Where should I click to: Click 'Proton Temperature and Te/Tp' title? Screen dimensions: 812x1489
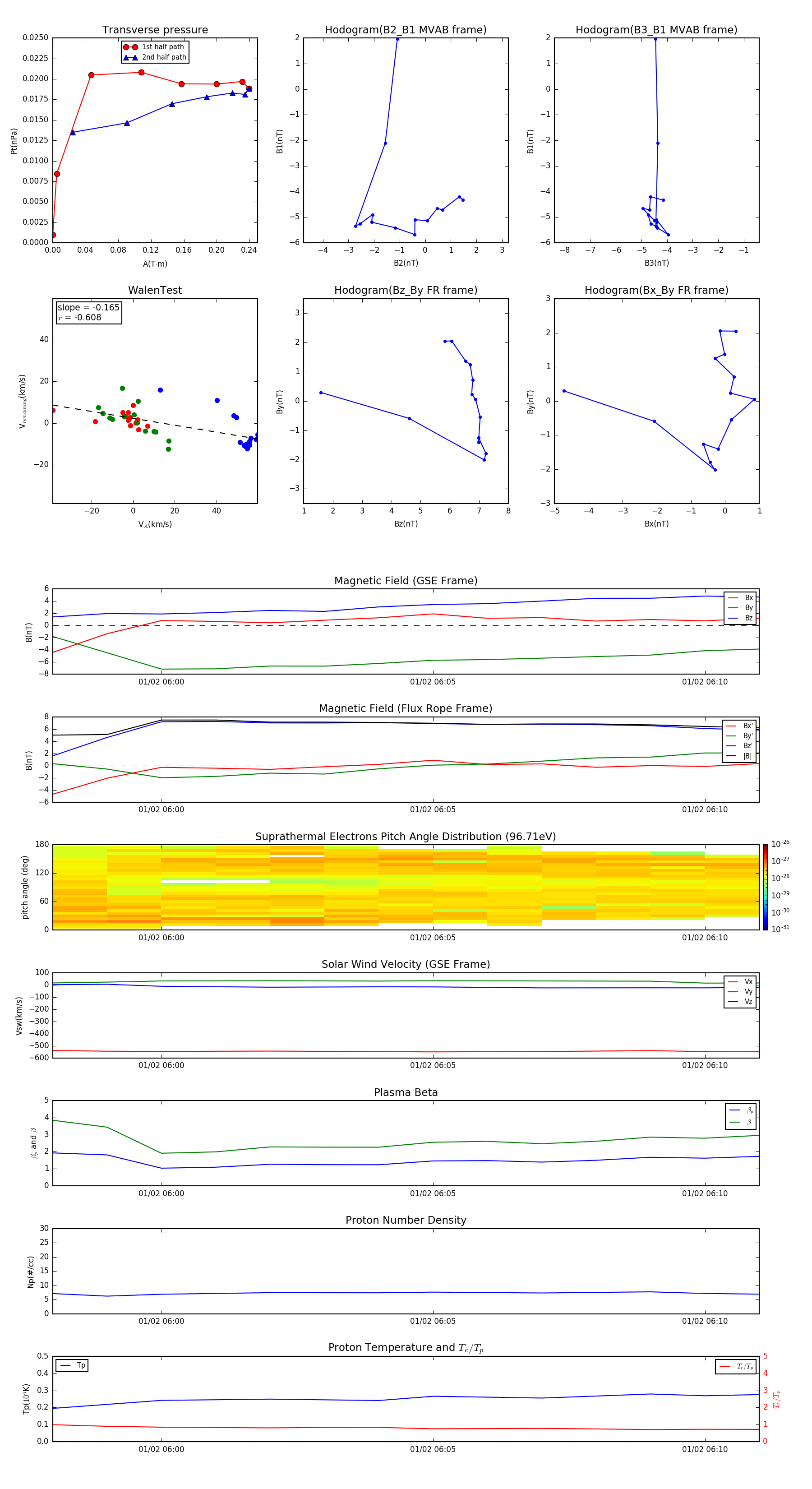(406, 1347)
